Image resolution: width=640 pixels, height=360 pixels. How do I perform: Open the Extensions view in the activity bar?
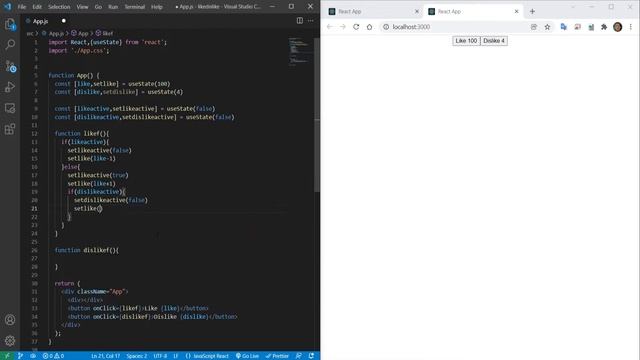point(10,129)
